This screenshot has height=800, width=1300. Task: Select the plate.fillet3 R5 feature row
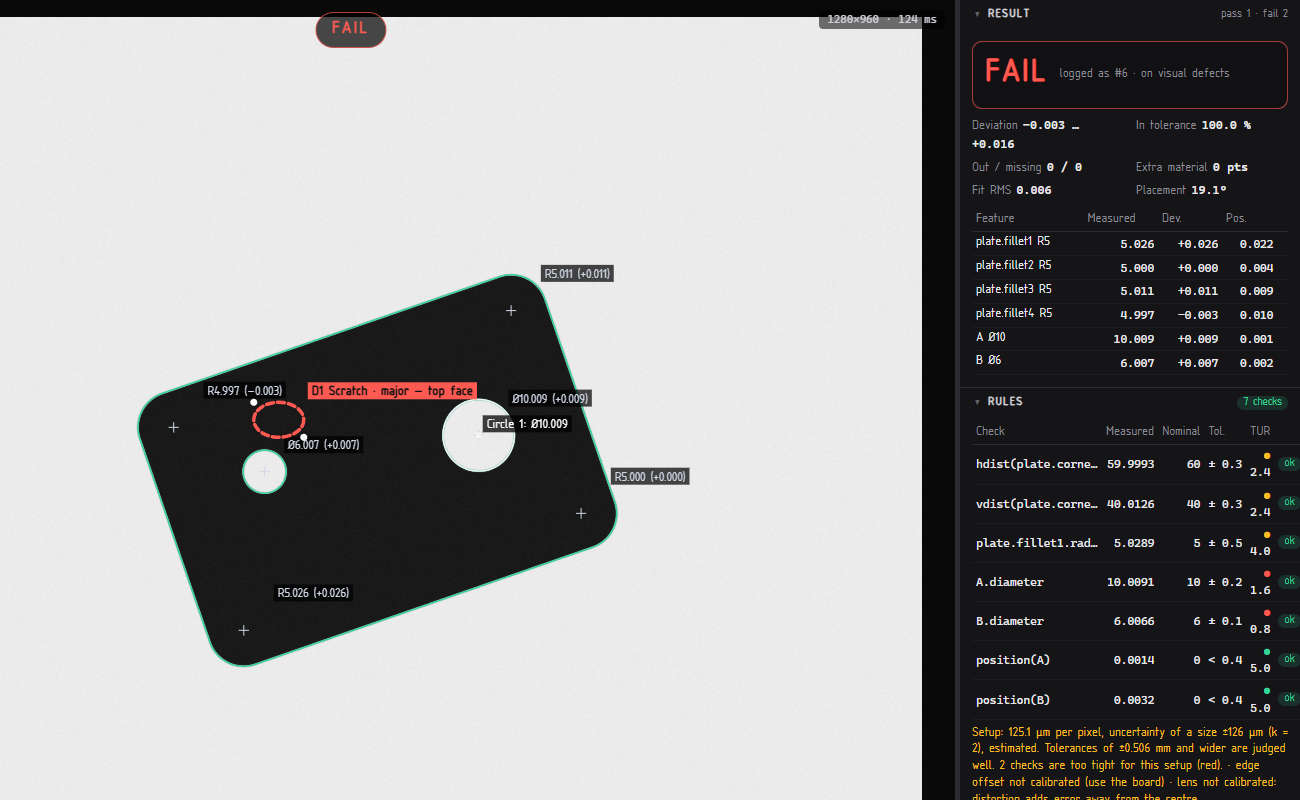pos(1130,291)
